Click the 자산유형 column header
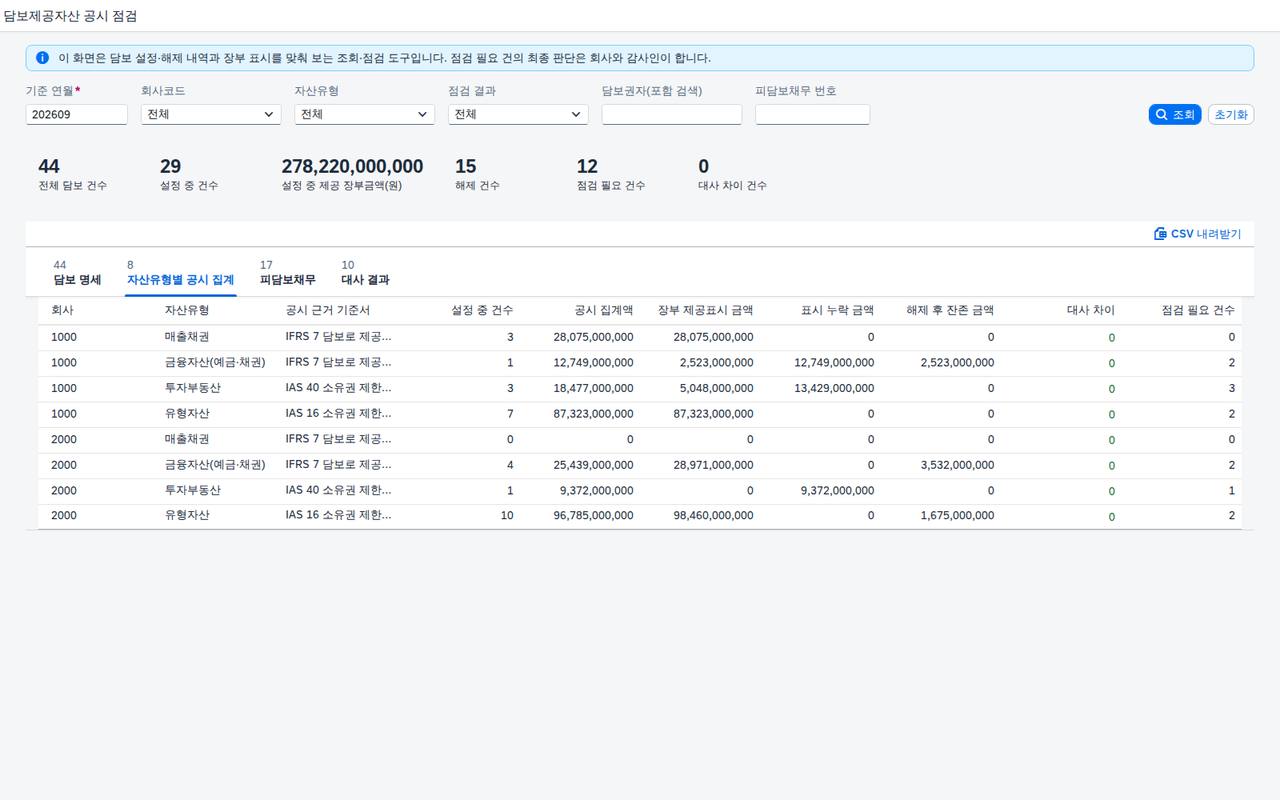Viewport: 1280px width, 800px height. pyautogui.click(x=187, y=311)
